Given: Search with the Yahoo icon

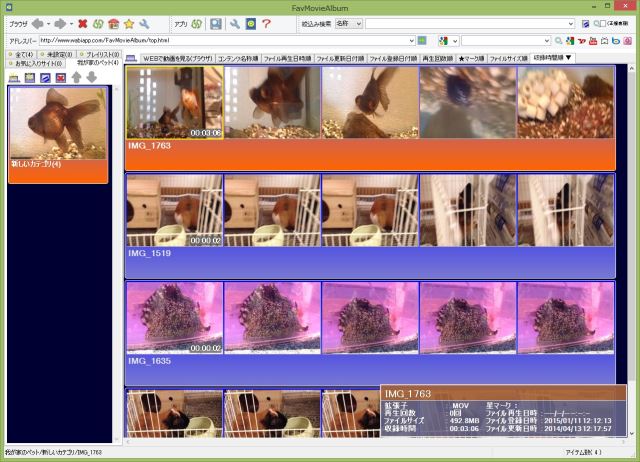Looking at the screenshot, I should [x=582, y=40].
